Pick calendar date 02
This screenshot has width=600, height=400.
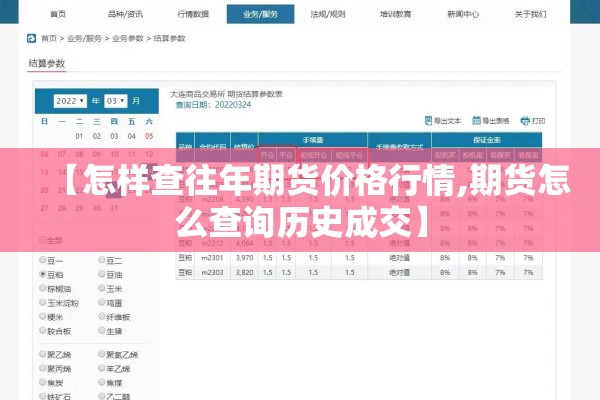[97, 136]
